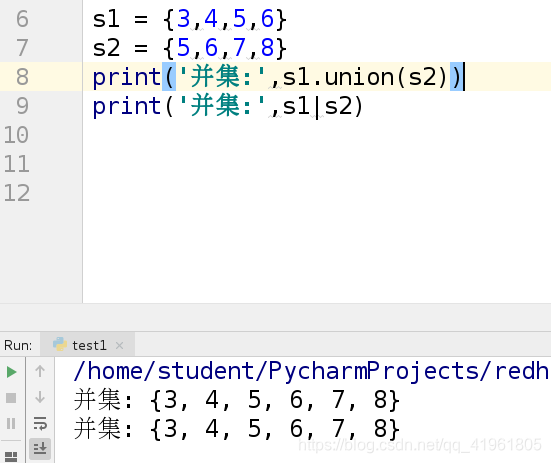
Task: Click line number 8 in gutter
Action: 22,77
